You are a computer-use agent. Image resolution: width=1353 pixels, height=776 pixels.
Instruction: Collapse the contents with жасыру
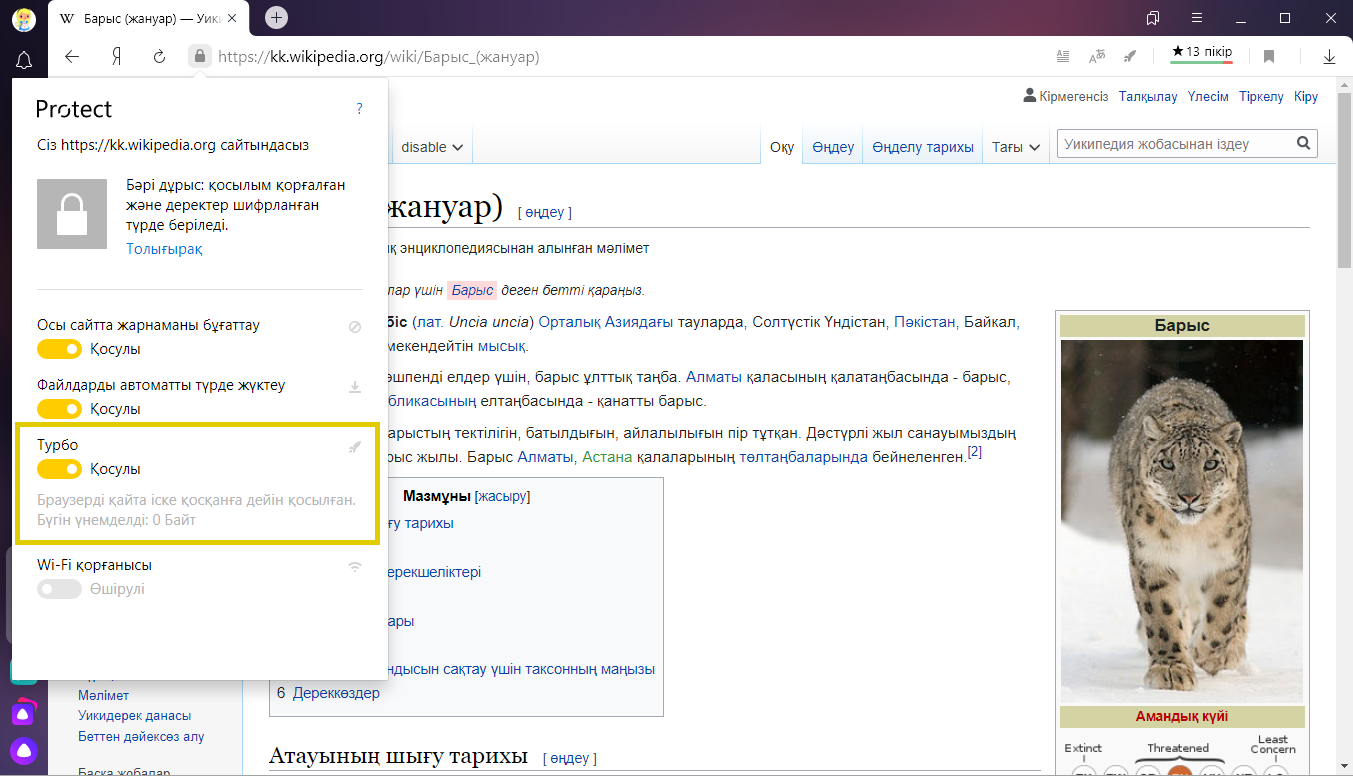502,496
